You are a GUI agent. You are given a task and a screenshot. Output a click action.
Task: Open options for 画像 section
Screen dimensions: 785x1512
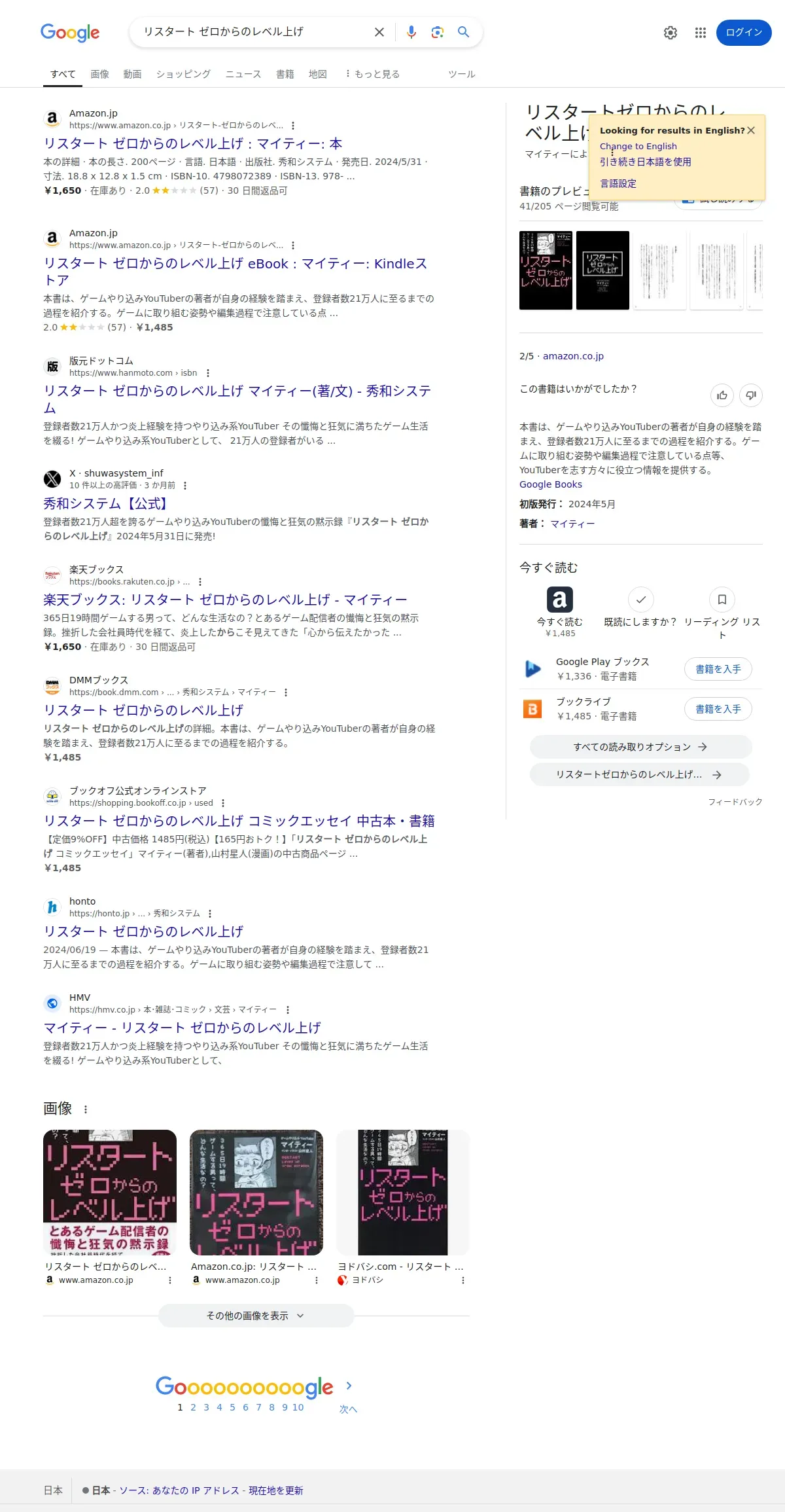click(x=86, y=1109)
